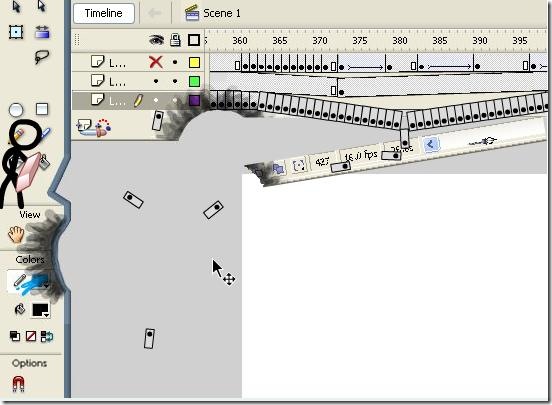Set the No Color option
552x405 pixels.
tap(31, 336)
